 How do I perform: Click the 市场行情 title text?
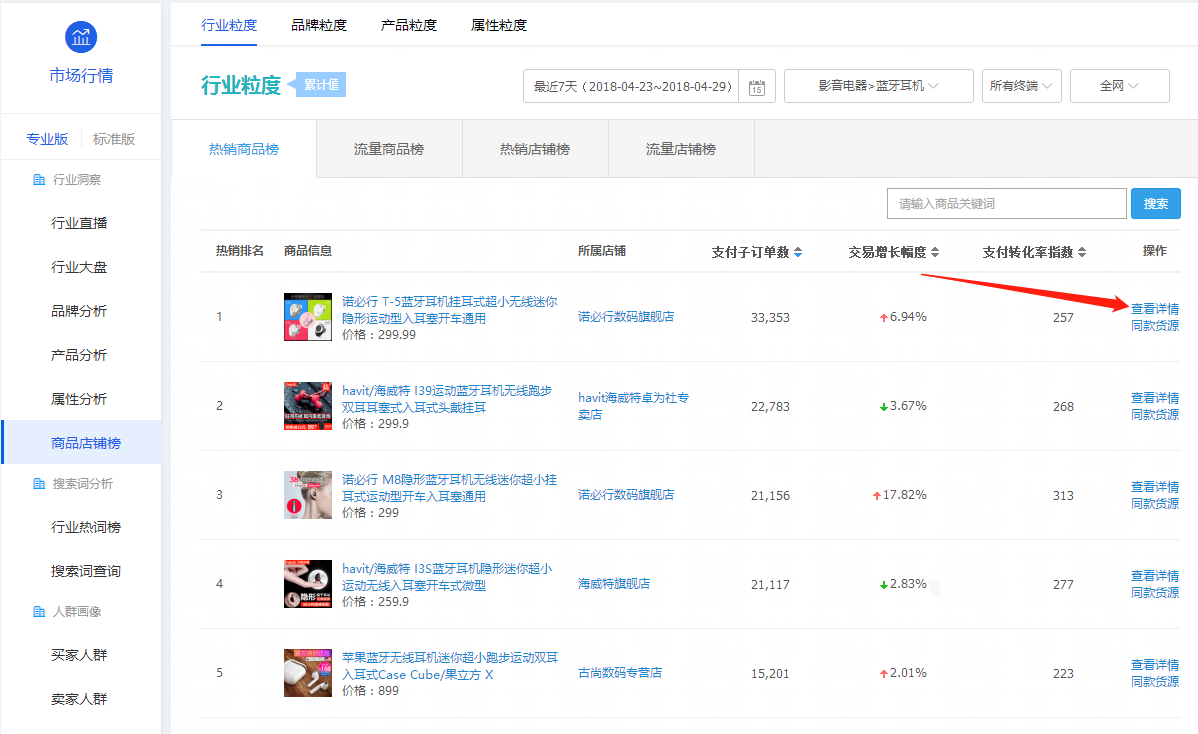[x=81, y=76]
